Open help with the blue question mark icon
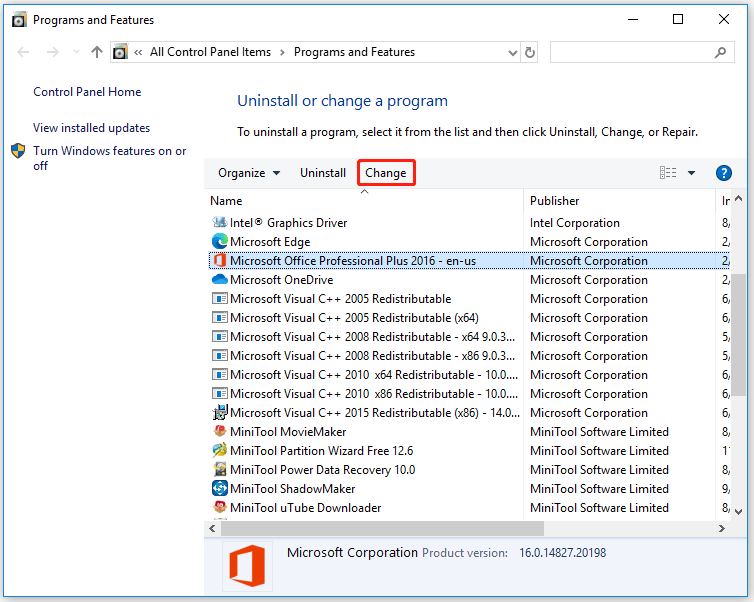 click(x=723, y=173)
